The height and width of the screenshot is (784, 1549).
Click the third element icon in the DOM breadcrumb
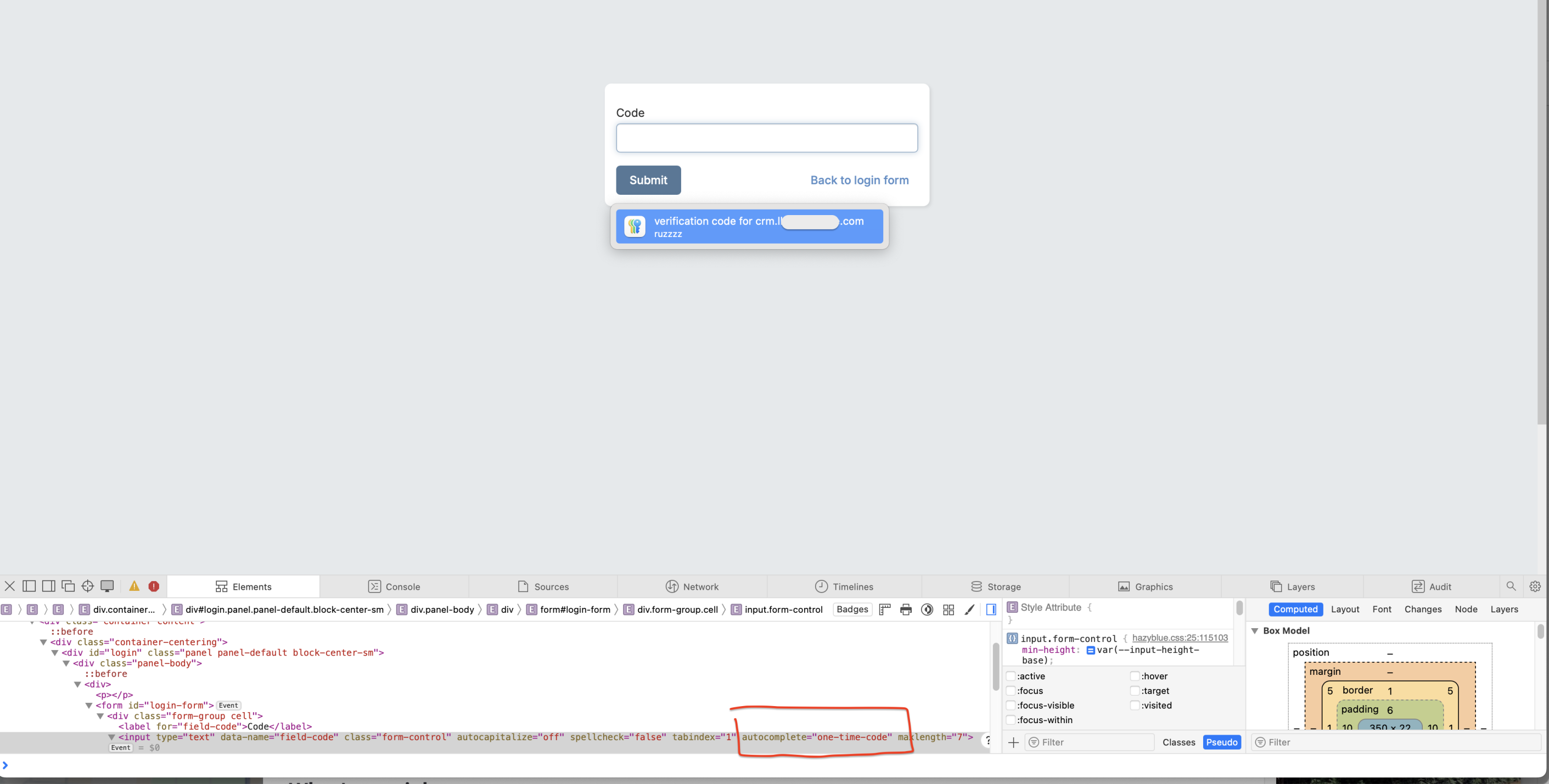58,610
